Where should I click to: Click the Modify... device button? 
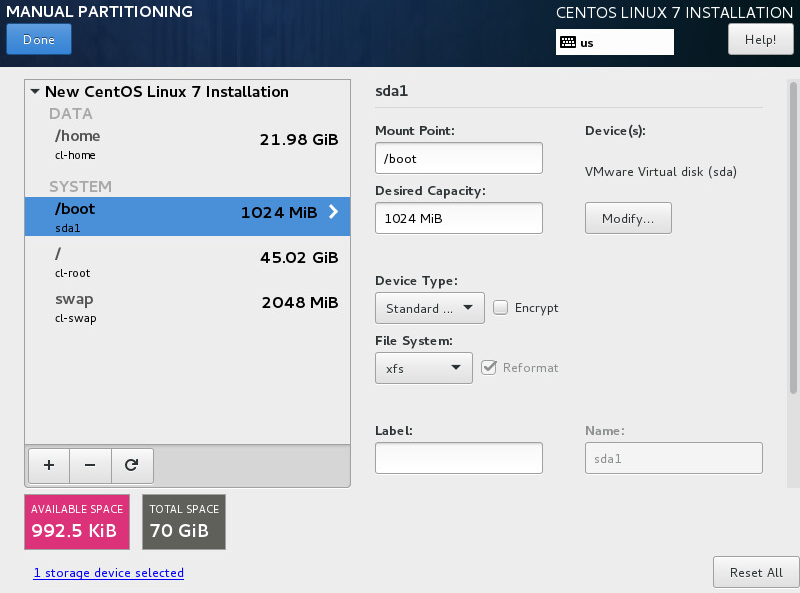(x=628, y=218)
